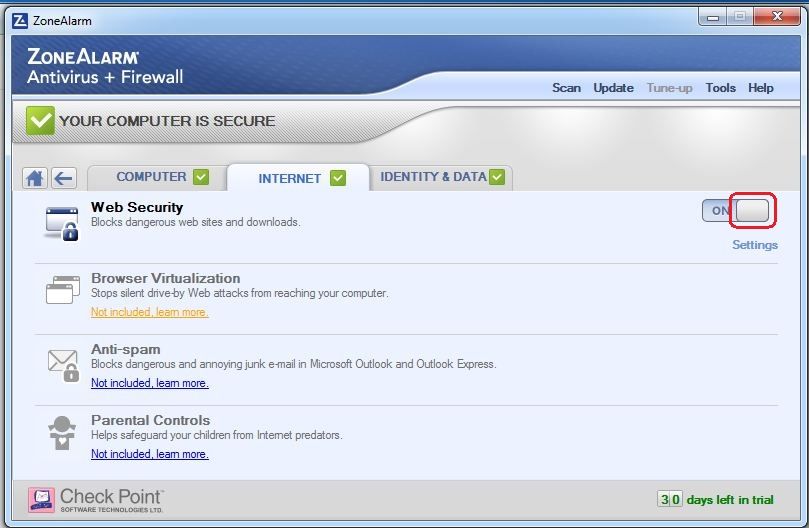Click Browser Virtualization 'Not included, learn more' link
Viewport: 809px width, 528px height.
150,312
